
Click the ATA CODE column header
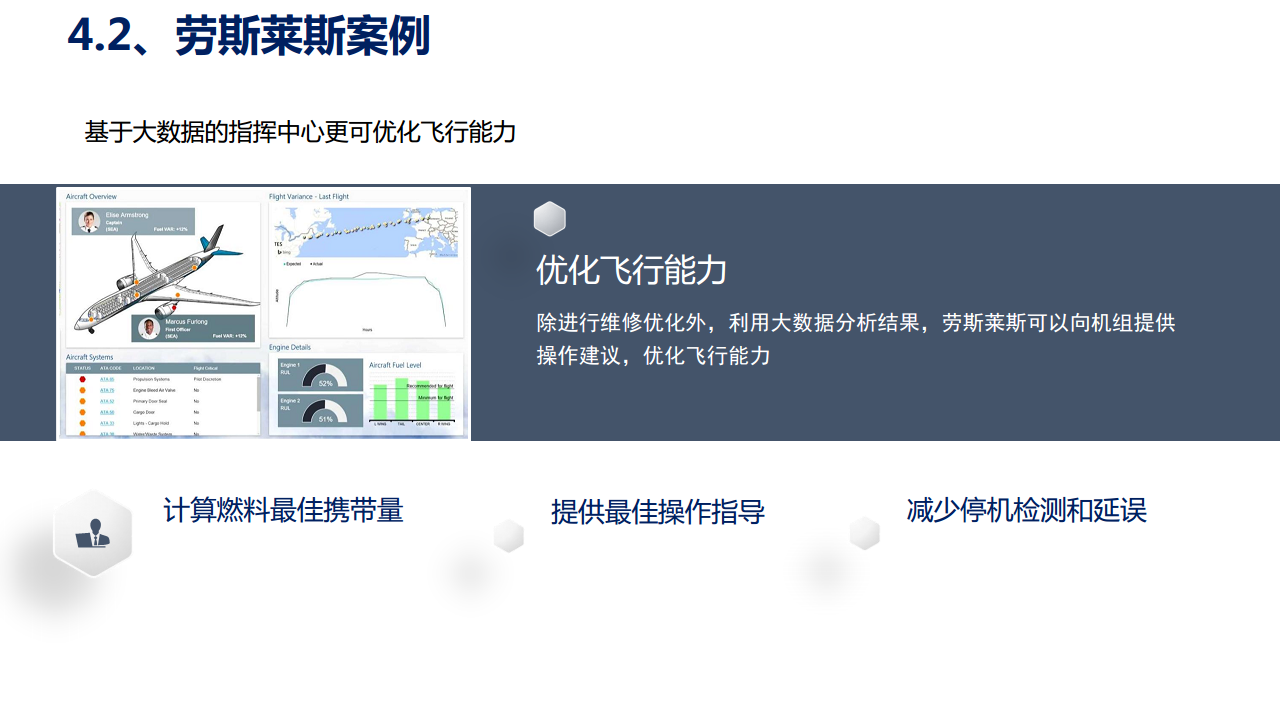[x=110, y=368]
